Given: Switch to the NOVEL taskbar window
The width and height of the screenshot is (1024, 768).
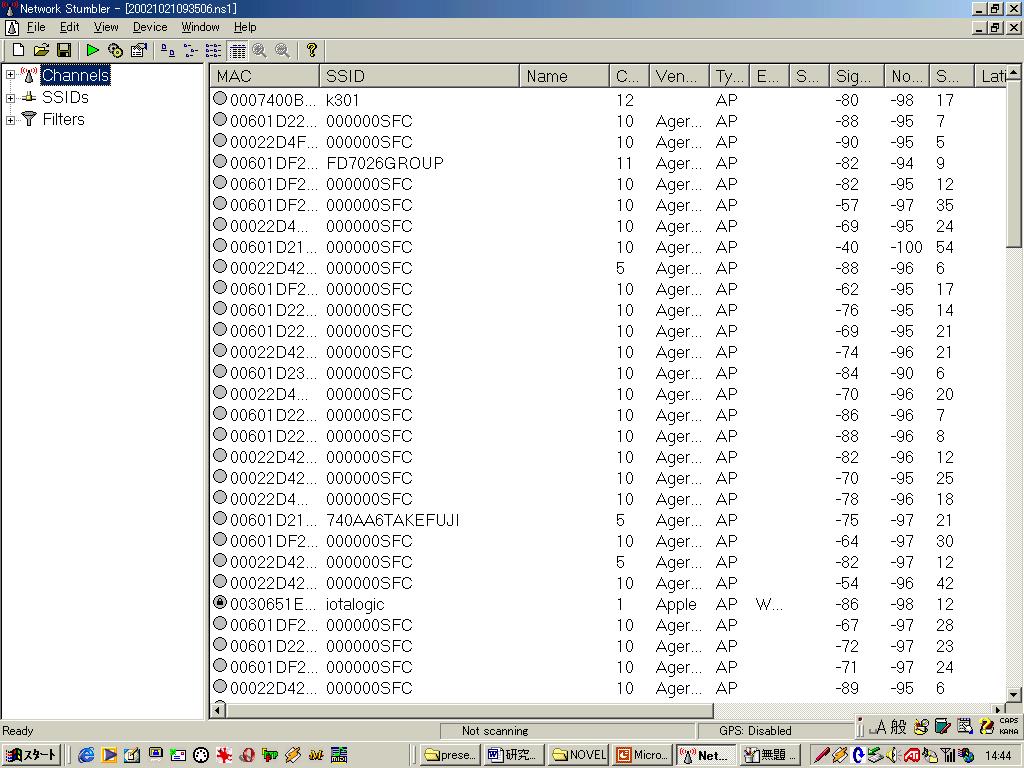Looking at the screenshot, I should [x=579, y=755].
